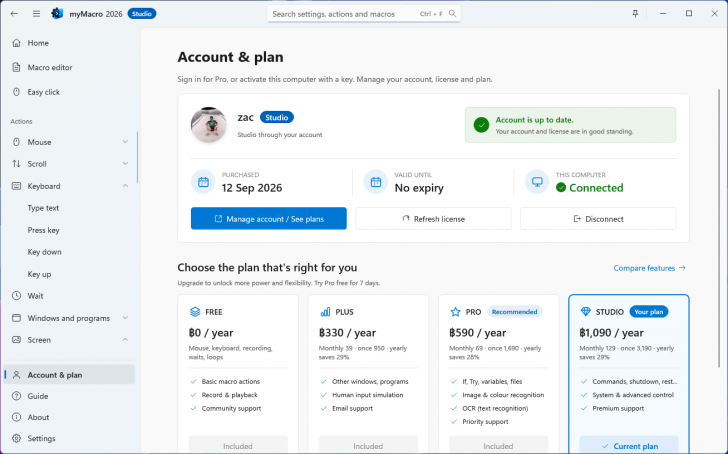This screenshot has width=728, height=454.
Task: Click the main content vertical scrollbar
Action: pos(720,227)
